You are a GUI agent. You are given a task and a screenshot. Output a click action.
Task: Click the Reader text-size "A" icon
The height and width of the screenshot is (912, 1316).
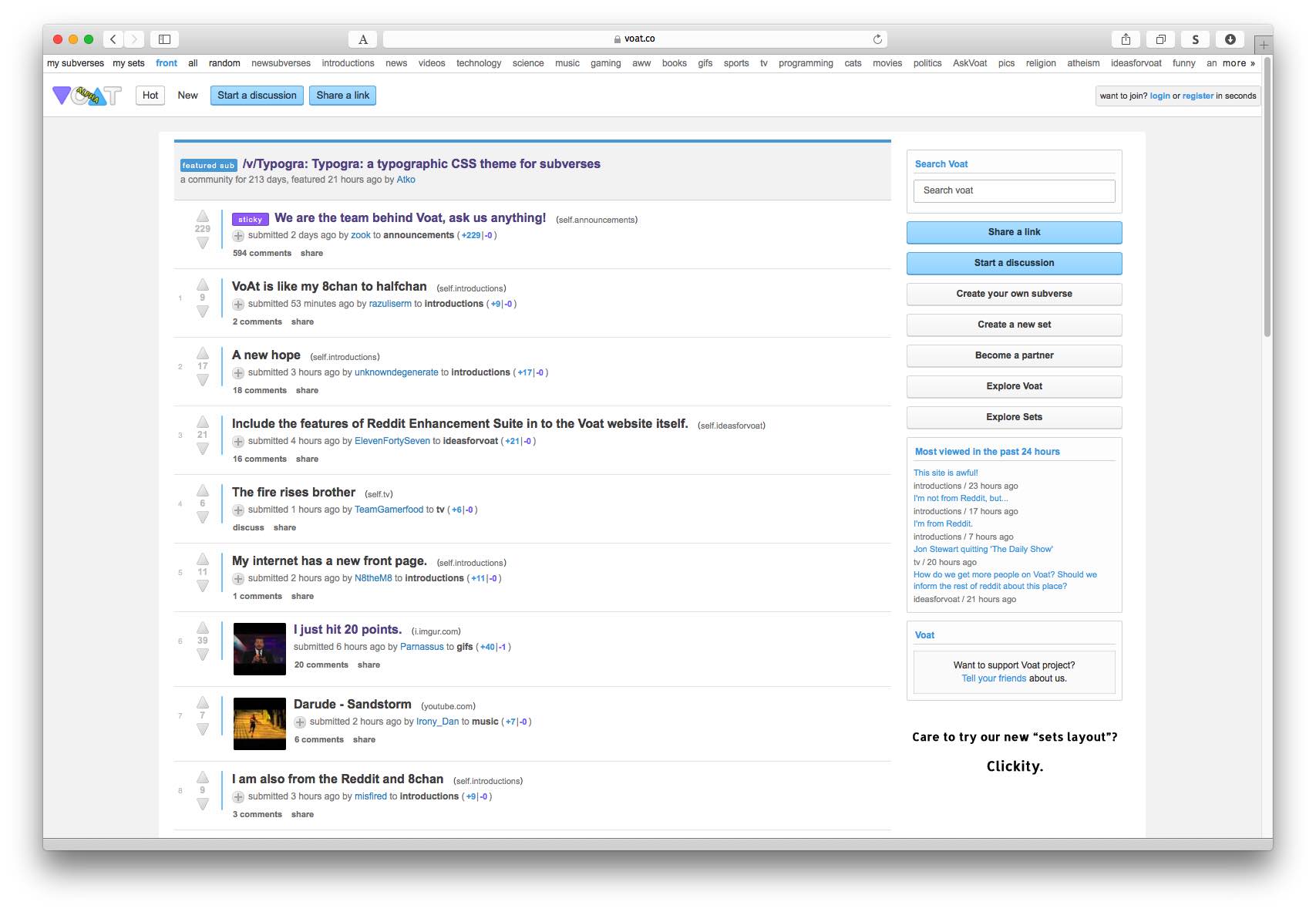[362, 39]
